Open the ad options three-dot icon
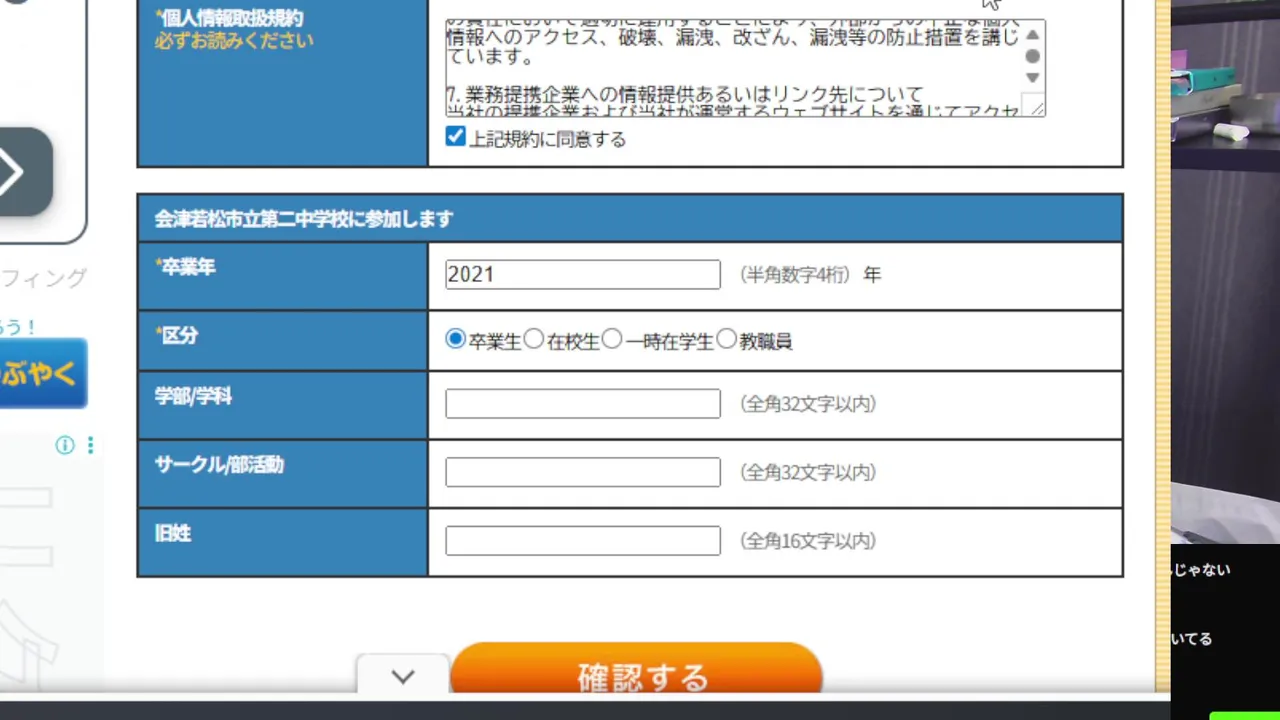Image resolution: width=1280 pixels, height=720 pixels. (90, 445)
